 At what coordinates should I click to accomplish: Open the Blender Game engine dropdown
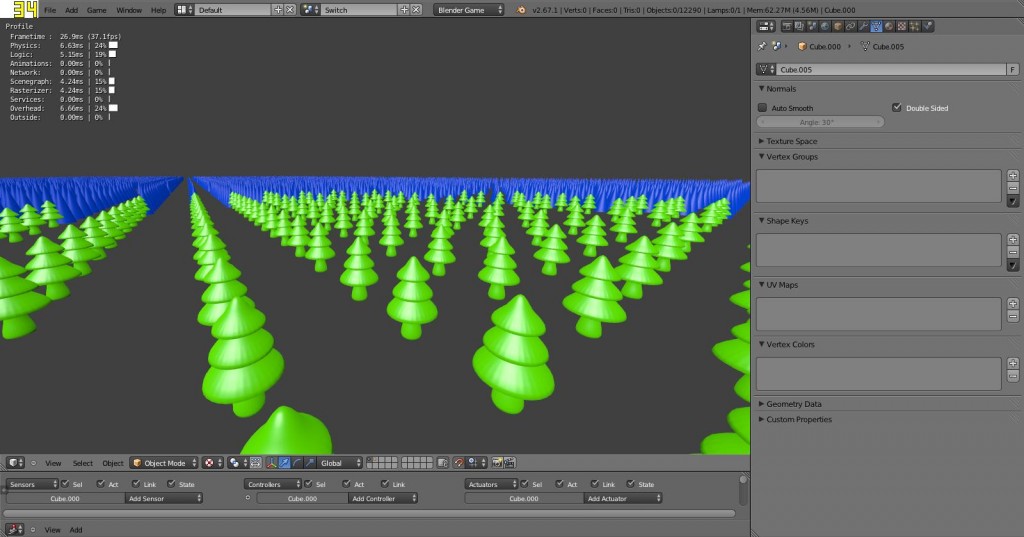click(x=468, y=10)
